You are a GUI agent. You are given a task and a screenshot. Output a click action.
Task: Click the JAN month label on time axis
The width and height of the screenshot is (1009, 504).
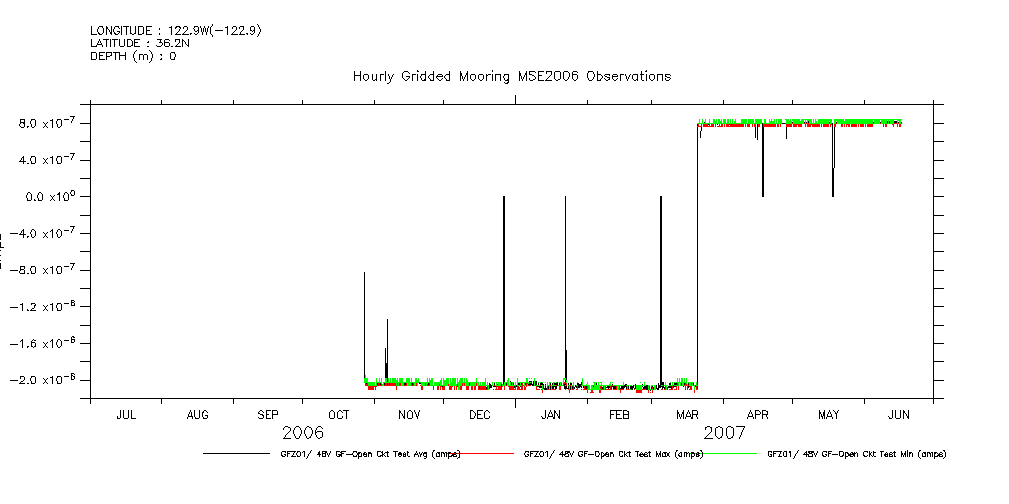pyautogui.click(x=550, y=414)
